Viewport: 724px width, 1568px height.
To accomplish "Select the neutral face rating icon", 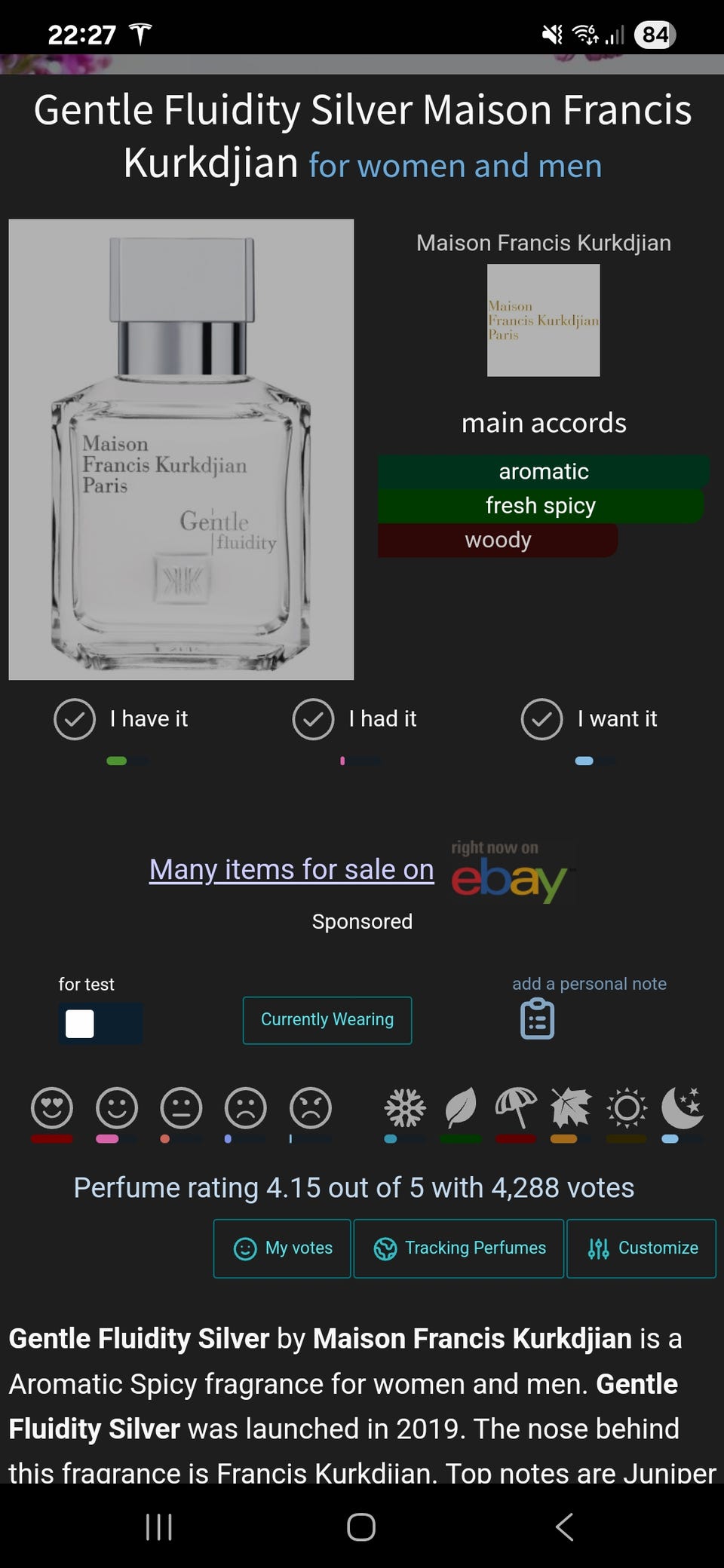I will tap(182, 1108).
